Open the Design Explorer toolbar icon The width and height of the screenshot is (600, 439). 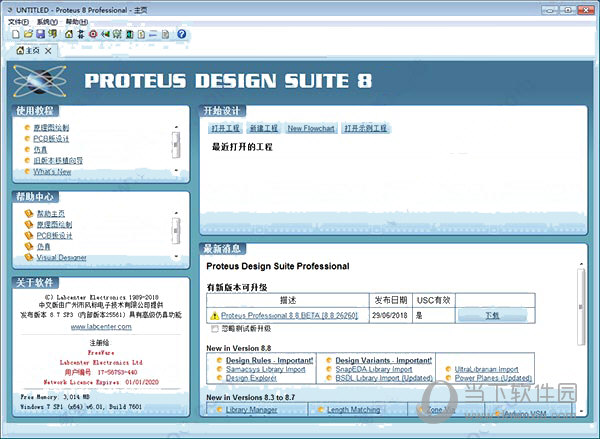coord(129,34)
